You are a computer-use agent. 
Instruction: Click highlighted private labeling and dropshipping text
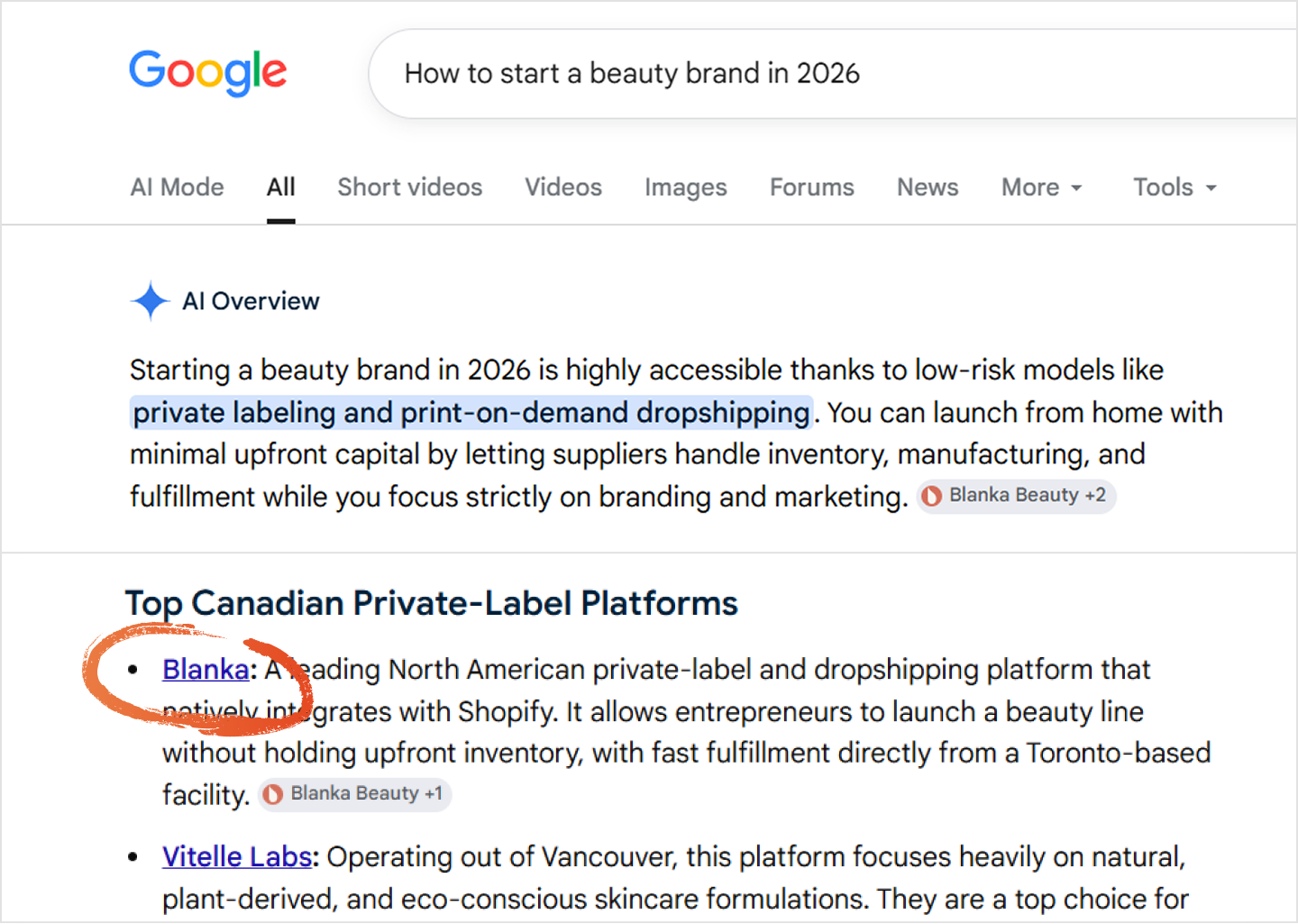click(x=471, y=413)
